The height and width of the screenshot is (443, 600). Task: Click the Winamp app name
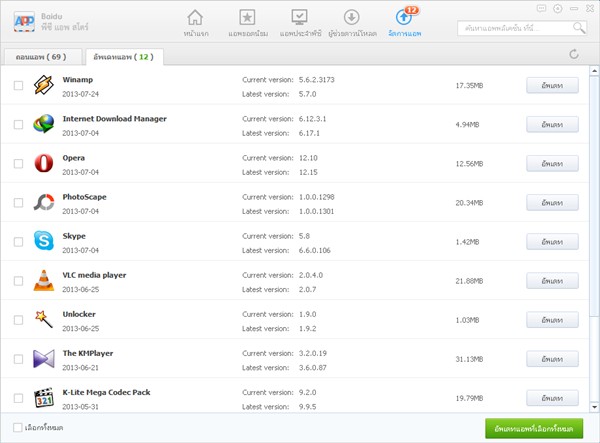point(78,80)
